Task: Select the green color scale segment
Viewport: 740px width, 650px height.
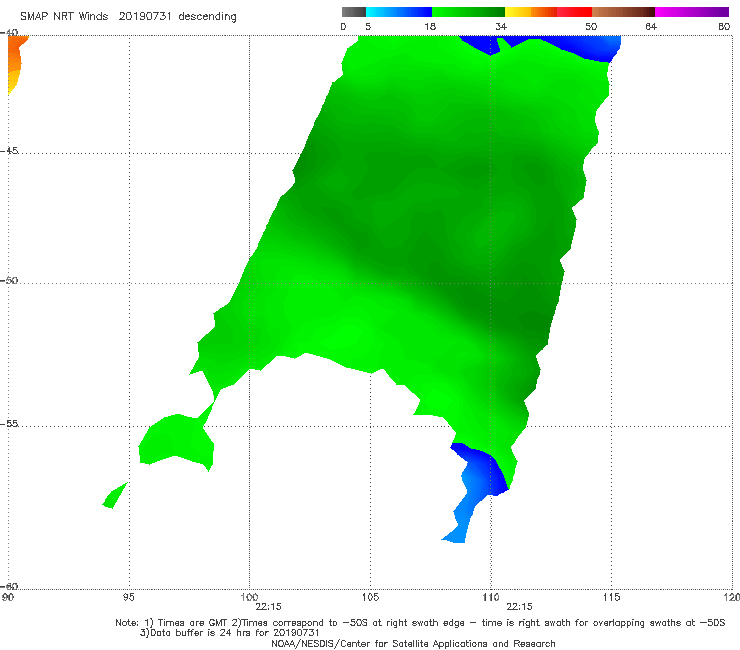Action: (x=468, y=12)
